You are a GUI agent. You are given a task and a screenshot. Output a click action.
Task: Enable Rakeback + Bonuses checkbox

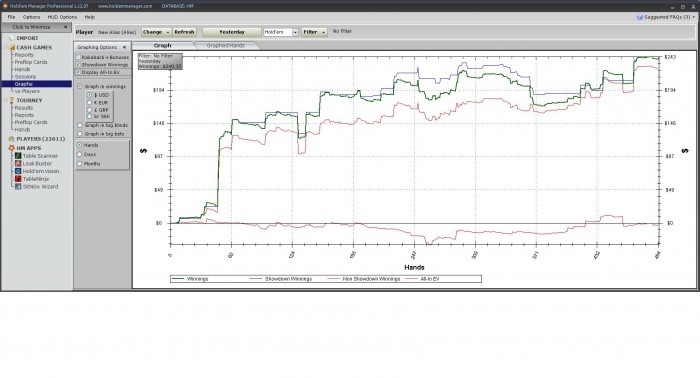(78, 57)
